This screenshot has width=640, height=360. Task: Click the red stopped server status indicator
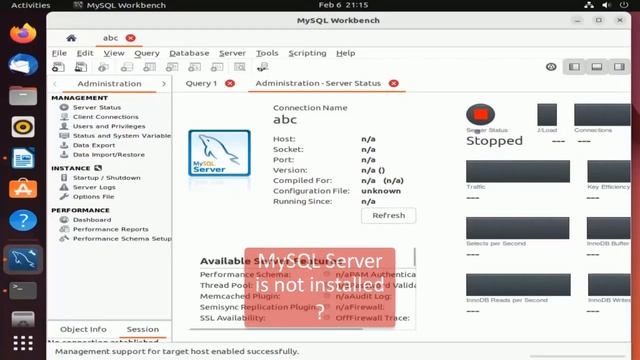480,114
